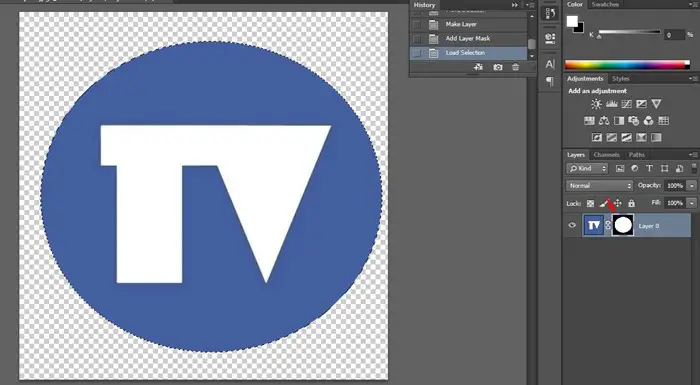Screen dimensions: 700x385
Task: Toggle lock transparent pixels
Action: click(x=590, y=204)
